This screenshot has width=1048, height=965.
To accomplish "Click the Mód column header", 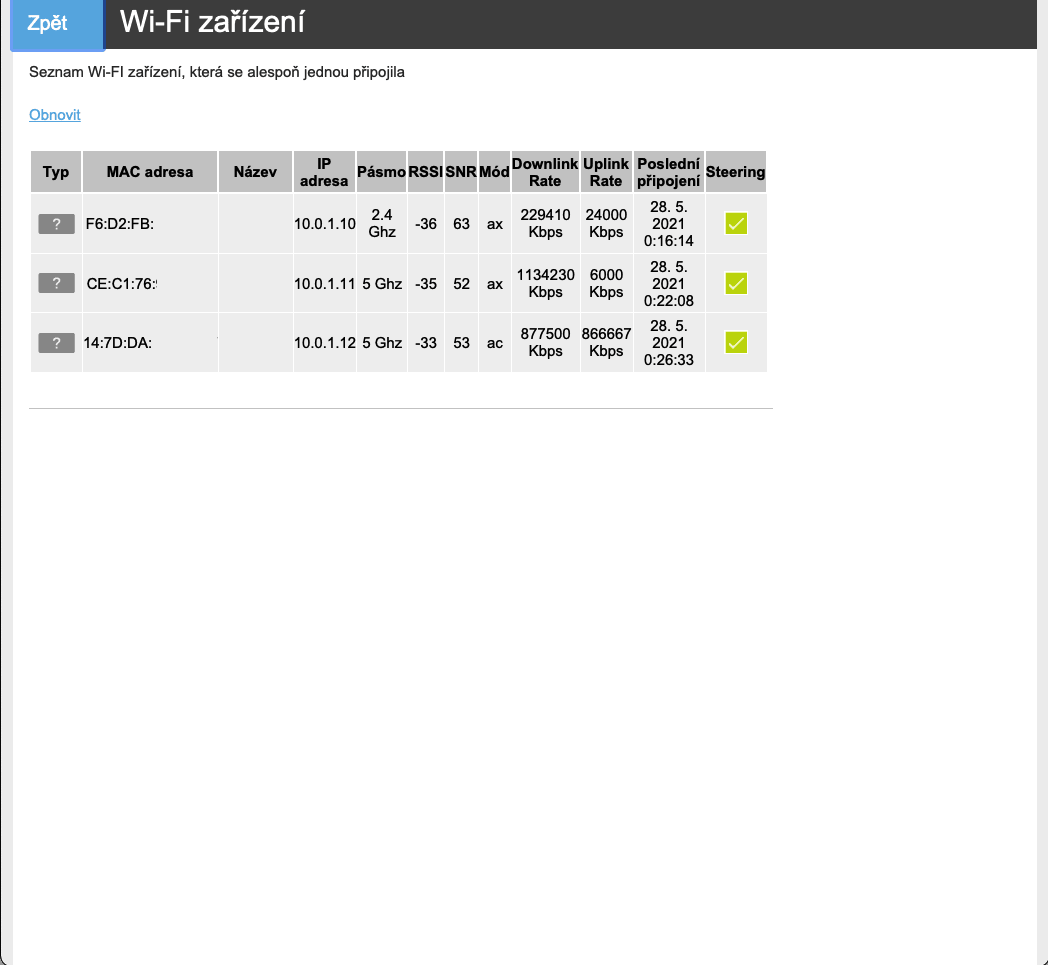I will point(495,172).
